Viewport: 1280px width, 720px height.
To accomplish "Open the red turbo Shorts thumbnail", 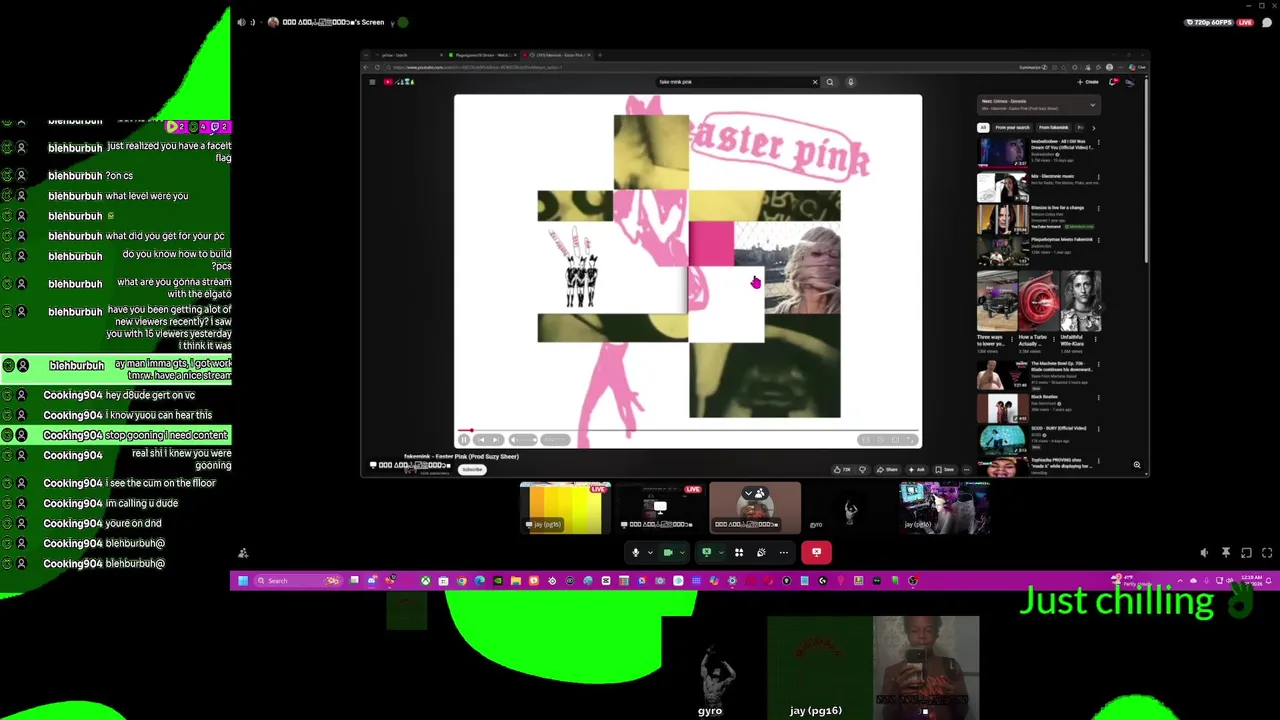I will 1038,300.
